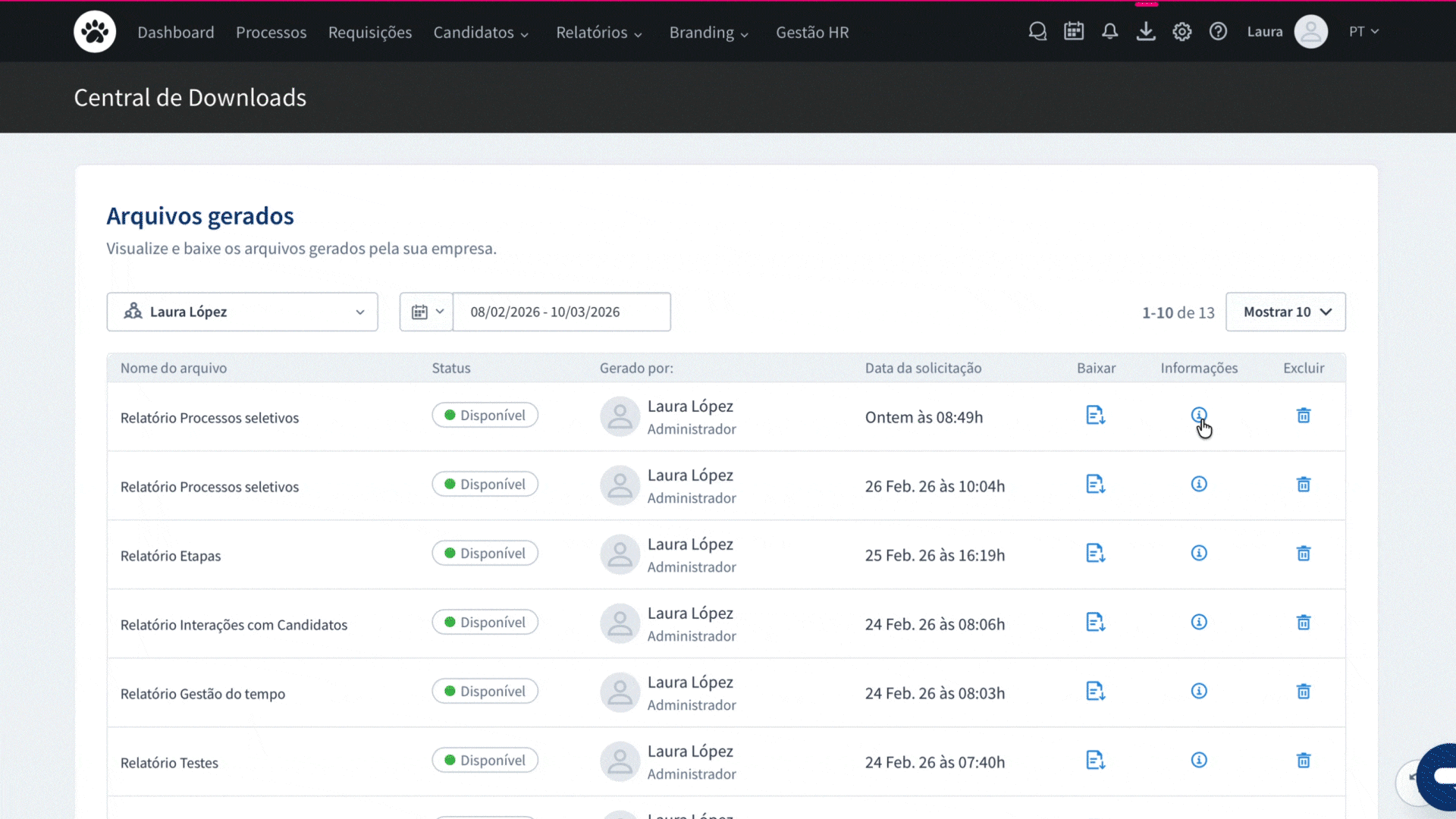
Task: Click the Dashboard navigation link
Action: click(176, 33)
